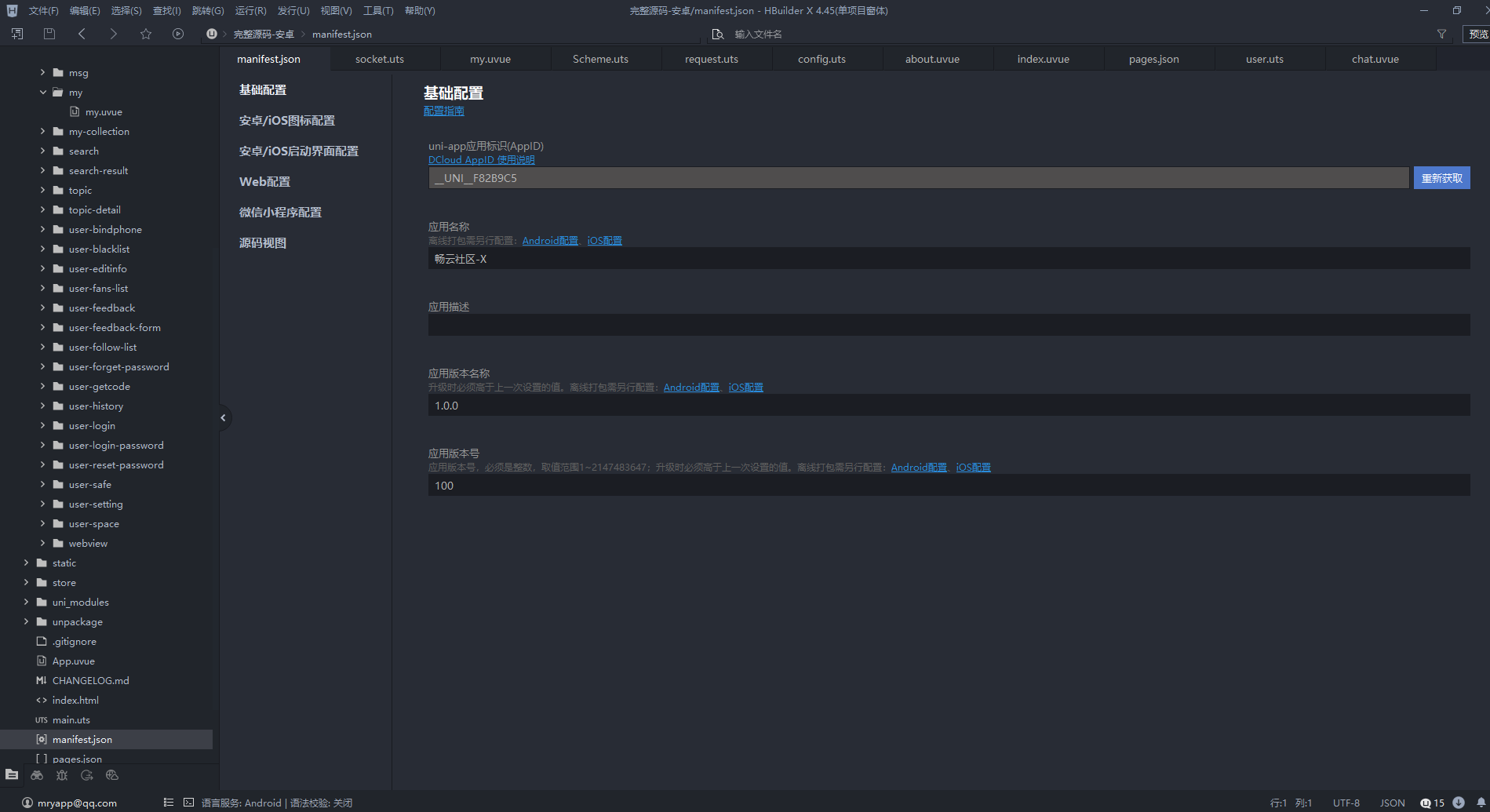Open the 文件(F) menu
The width and height of the screenshot is (1490, 812).
(x=43, y=10)
